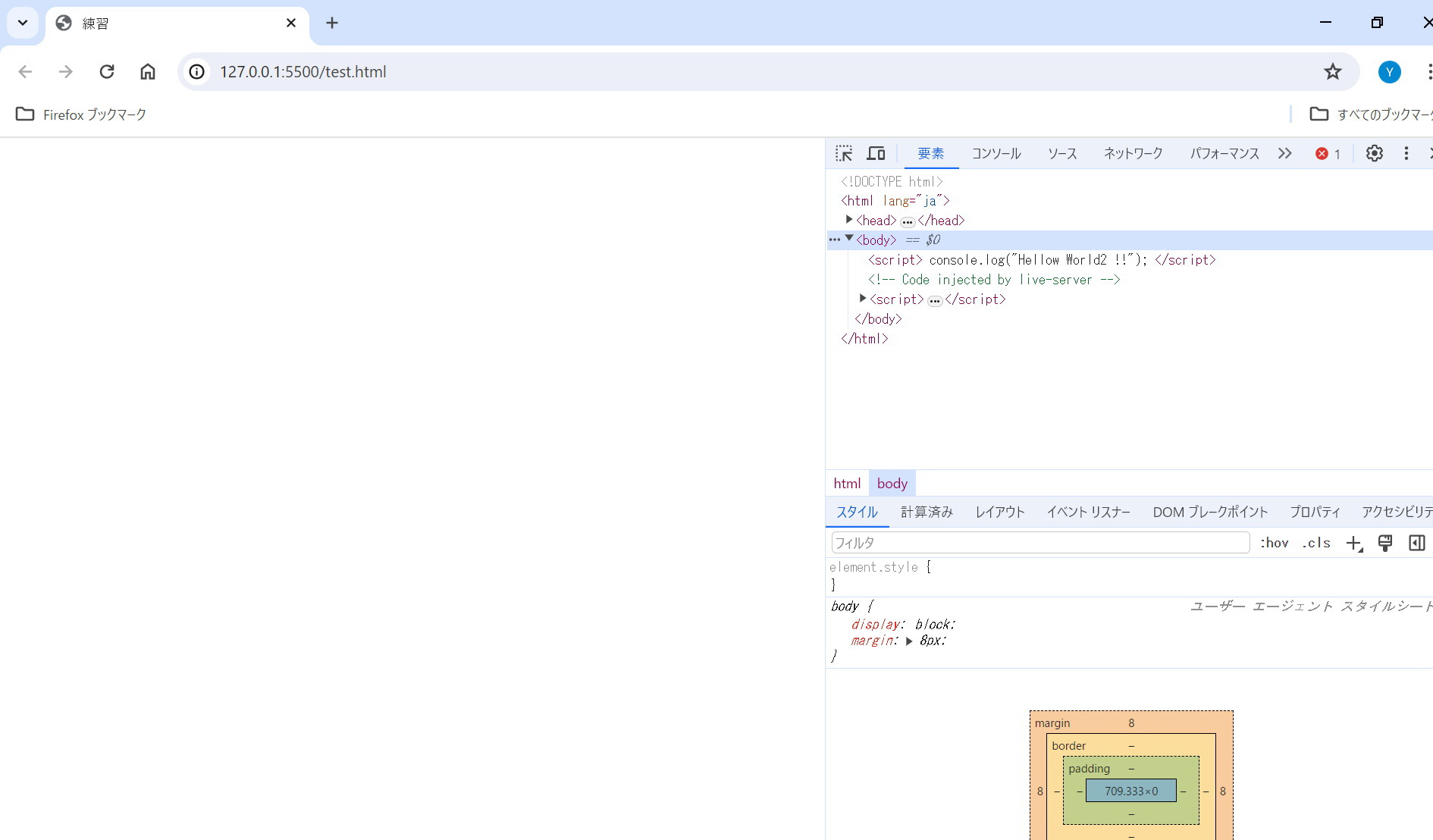1433x840 pixels.
Task: Click body in the breadcrumb
Action: (x=892, y=484)
